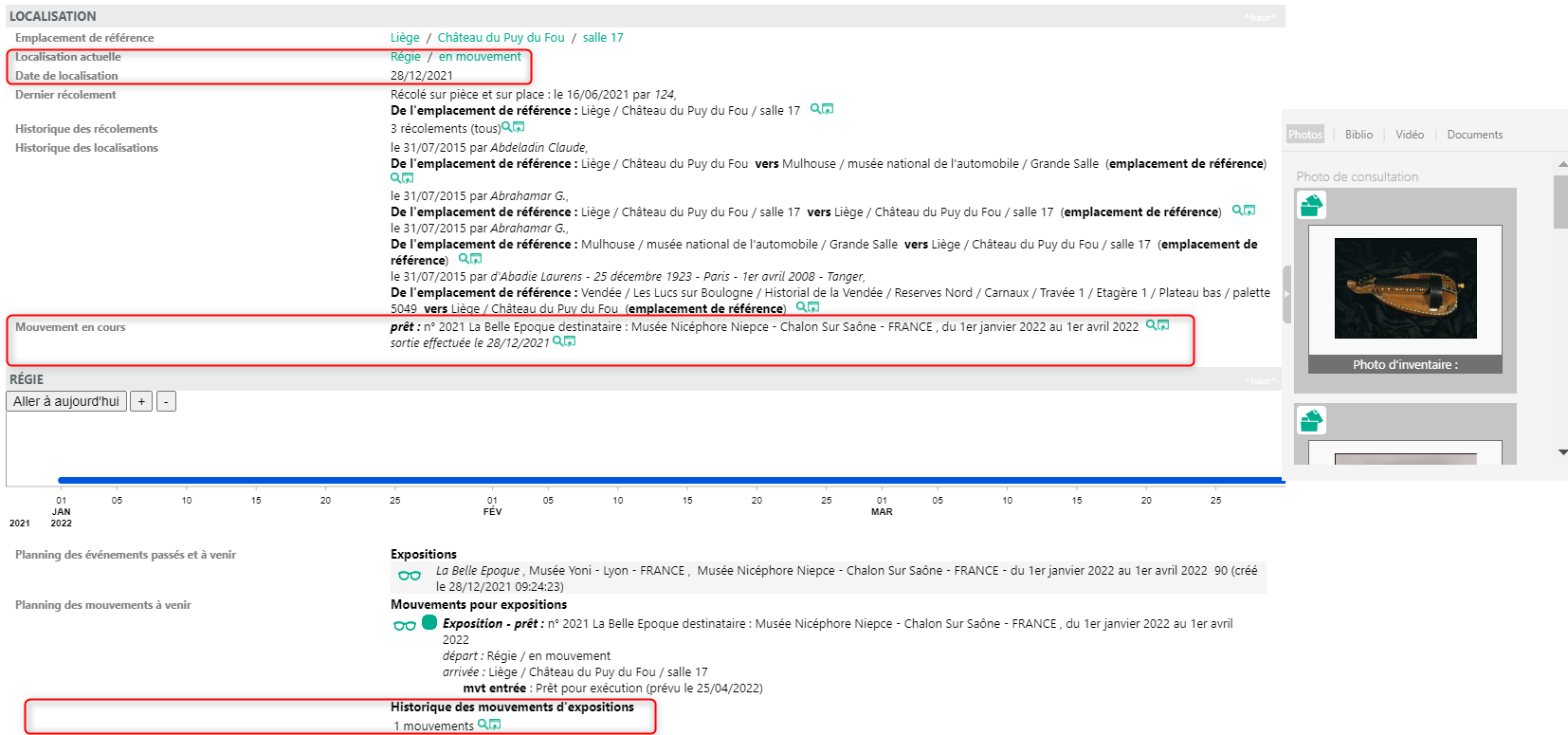The width and height of the screenshot is (1568, 735).
Task: Click glasses icon beside La Belle Epoque exhibition
Action: point(410,575)
